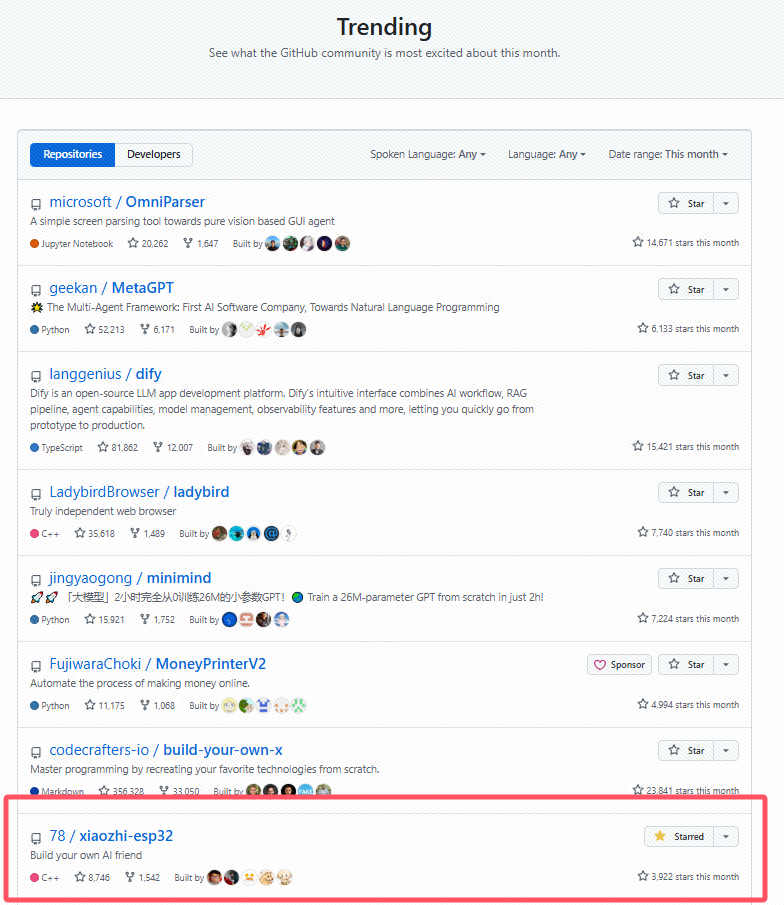Select the Repositories tab

tap(72, 155)
